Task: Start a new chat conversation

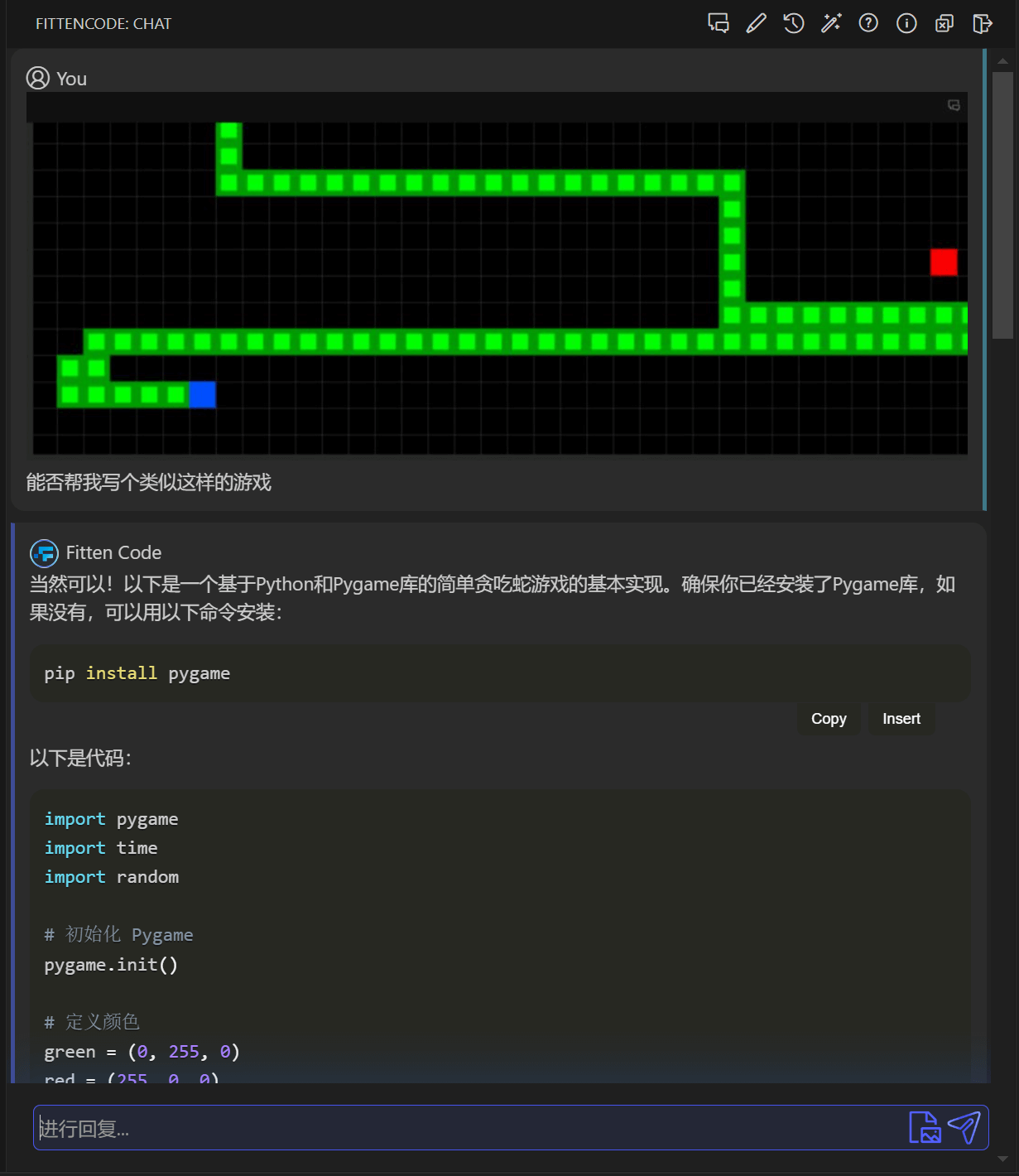Action: [718, 23]
